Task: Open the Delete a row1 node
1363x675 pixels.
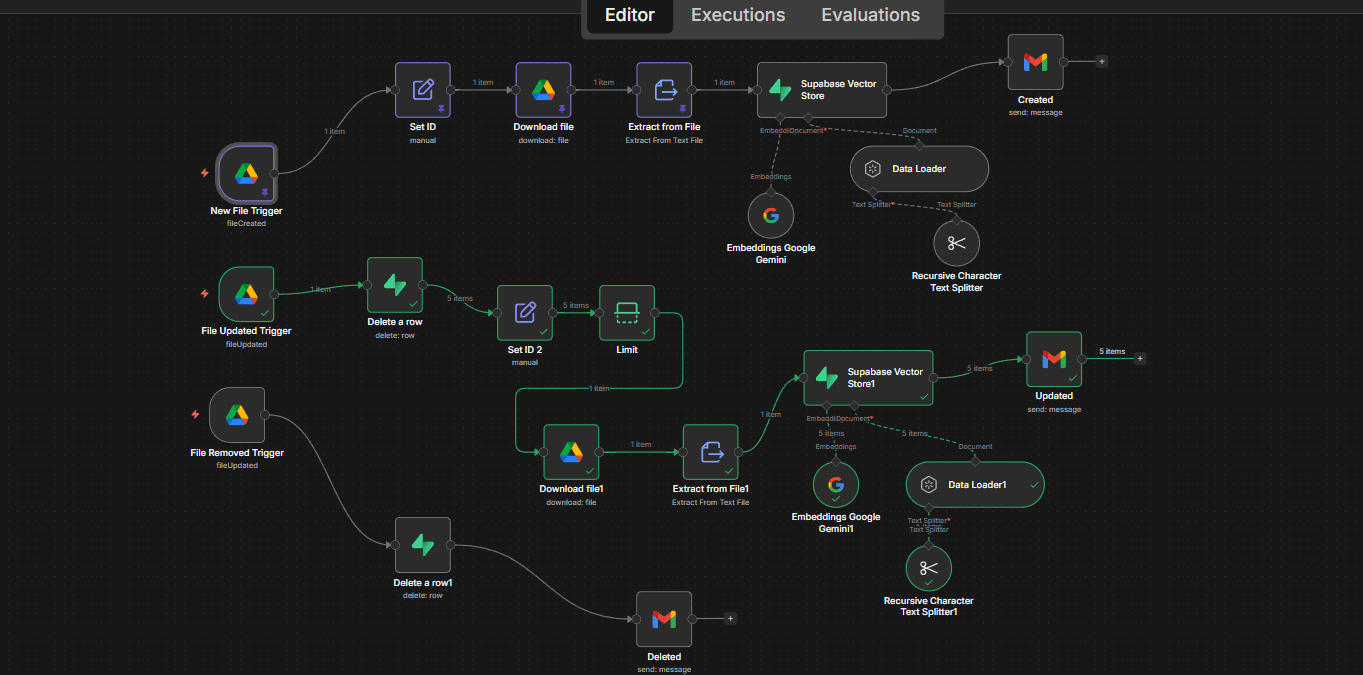Action: (x=423, y=545)
